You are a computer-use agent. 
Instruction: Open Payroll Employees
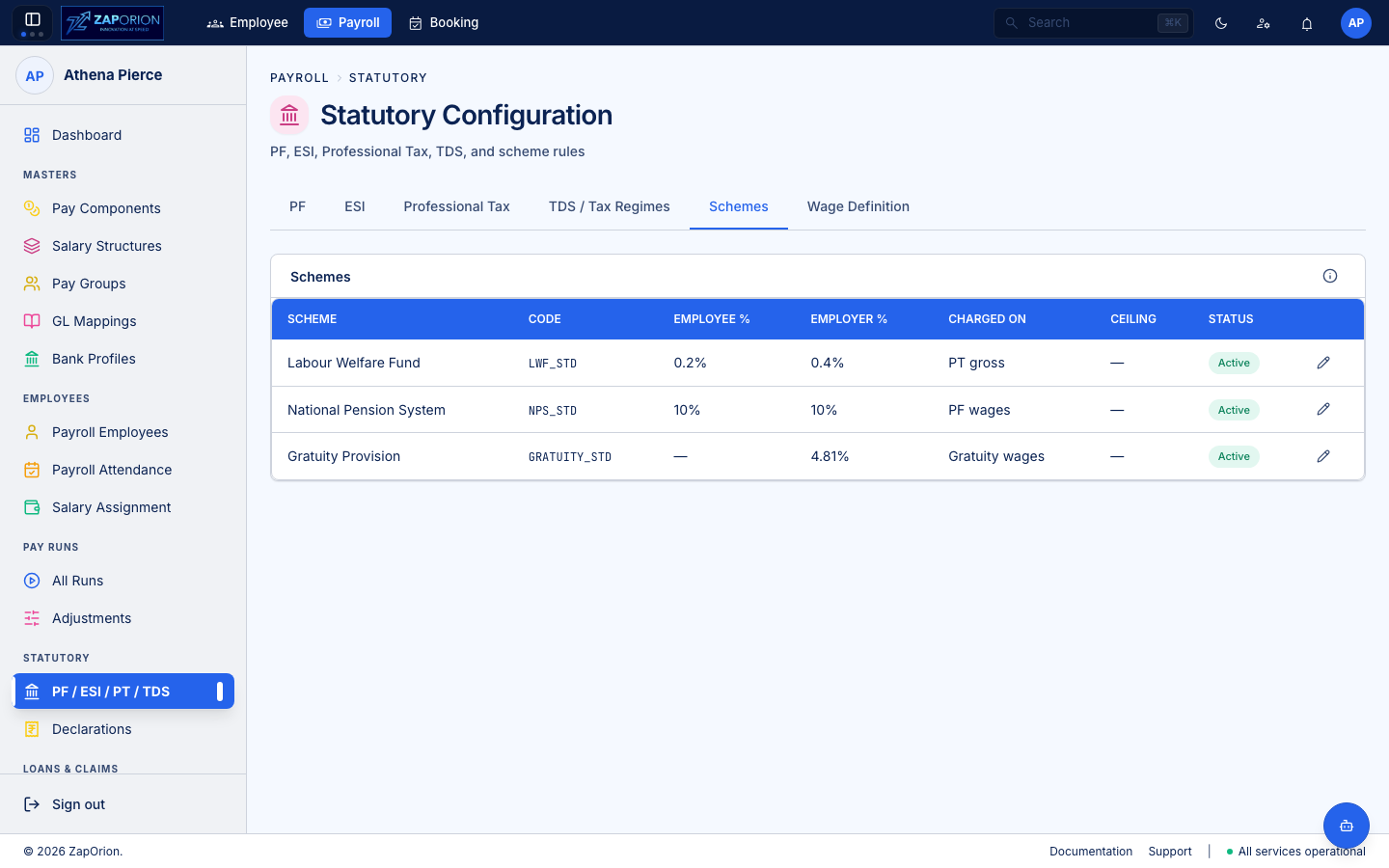coord(123,432)
